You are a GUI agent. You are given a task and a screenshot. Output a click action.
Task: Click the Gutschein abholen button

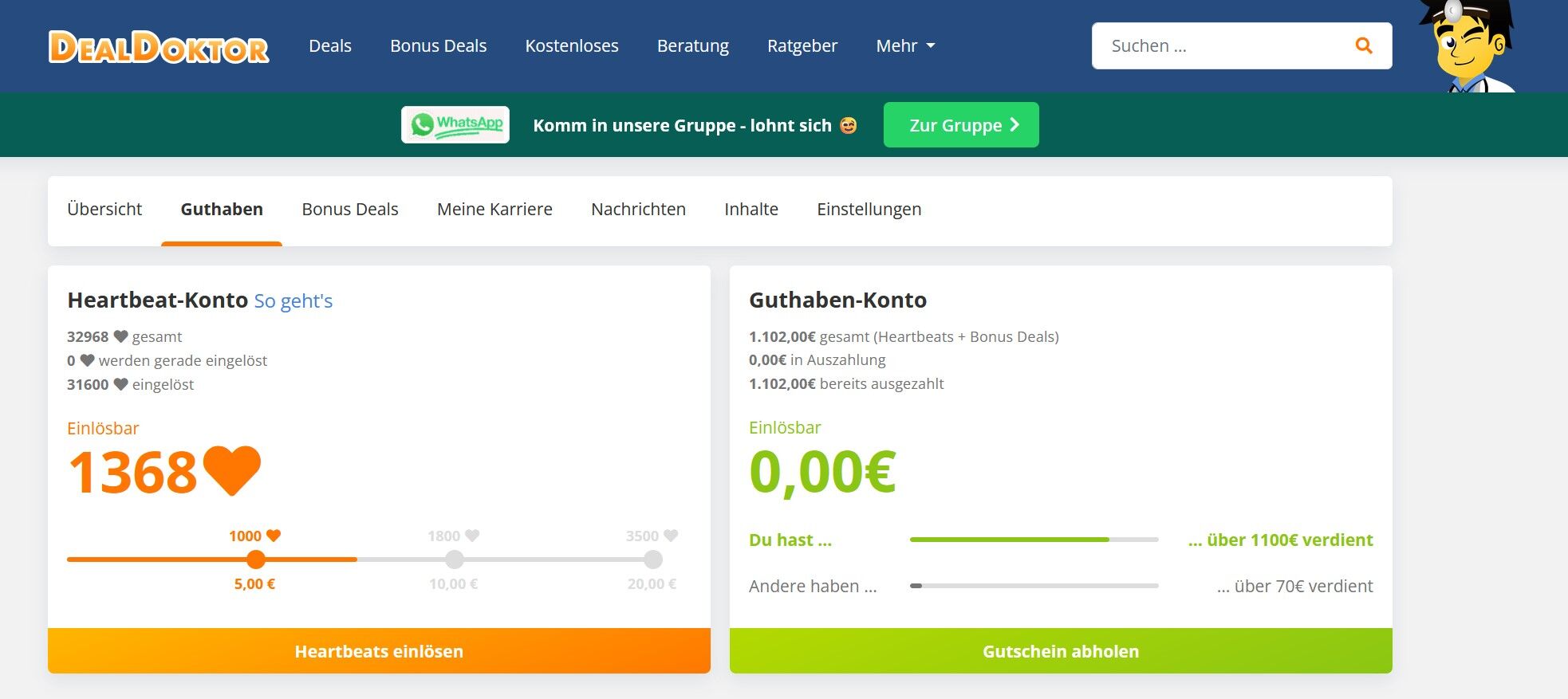click(x=1061, y=651)
